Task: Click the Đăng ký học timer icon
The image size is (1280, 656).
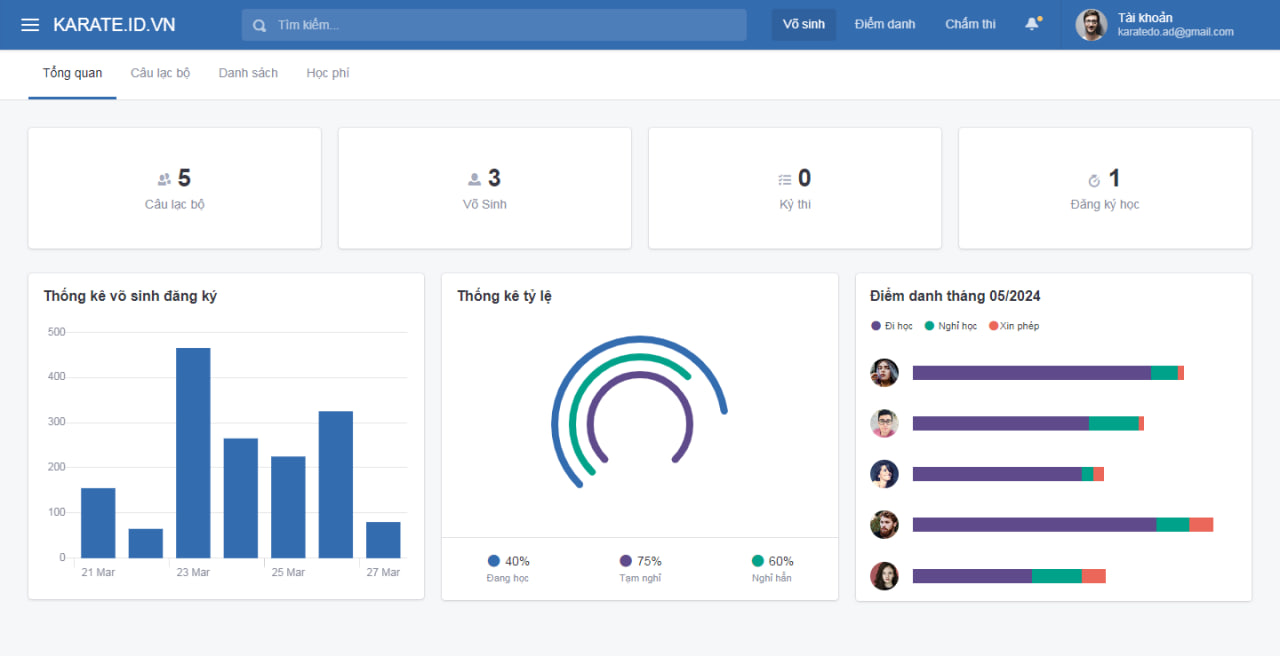Action: point(1094,180)
